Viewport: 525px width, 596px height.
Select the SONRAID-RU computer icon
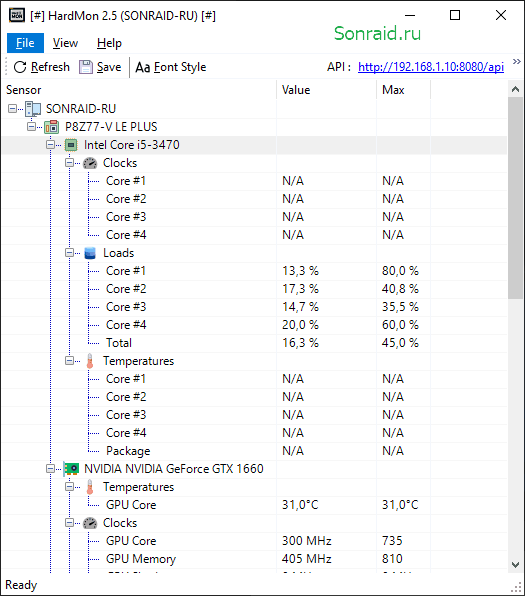[33, 109]
